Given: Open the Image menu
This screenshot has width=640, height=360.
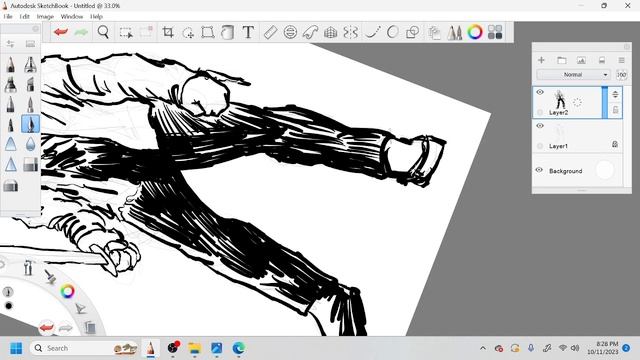Looking at the screenshot, I should tap(45, 17).
